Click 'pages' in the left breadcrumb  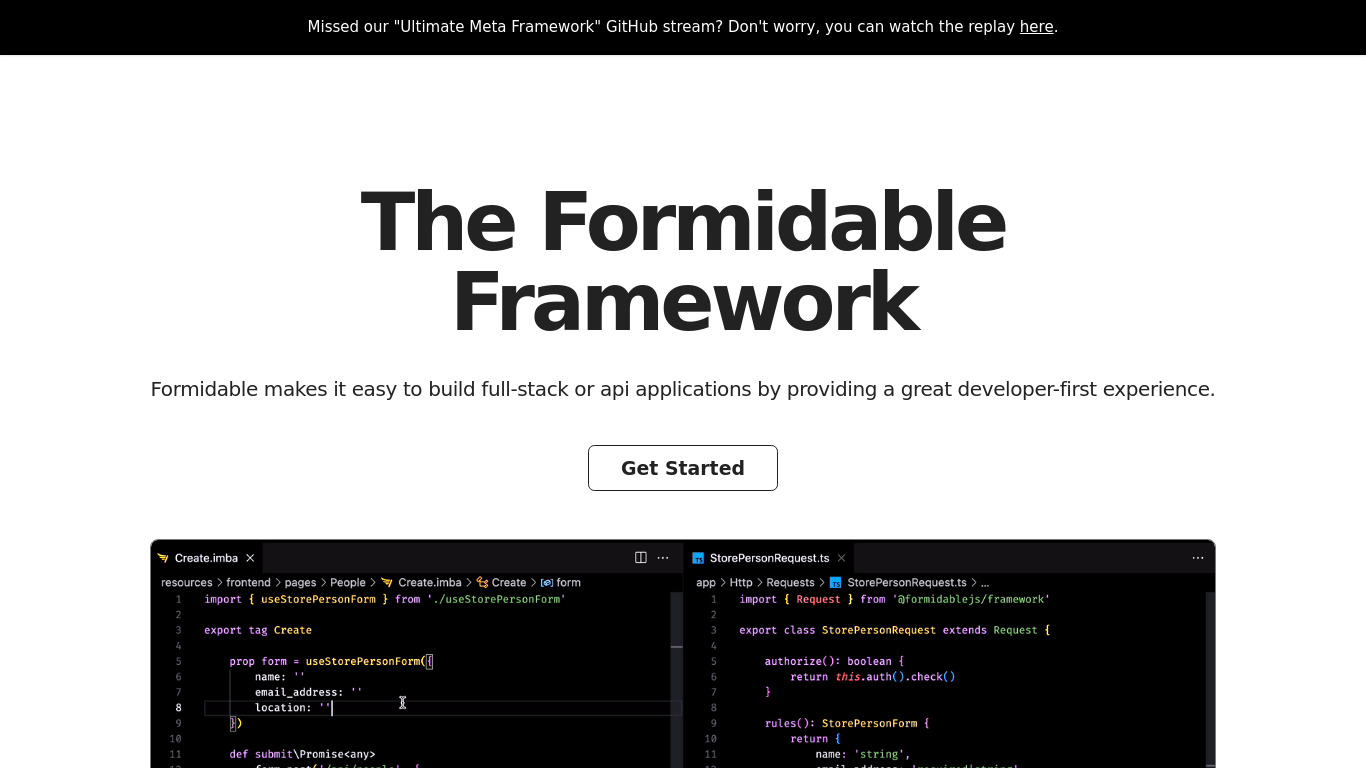pos(300,582)
